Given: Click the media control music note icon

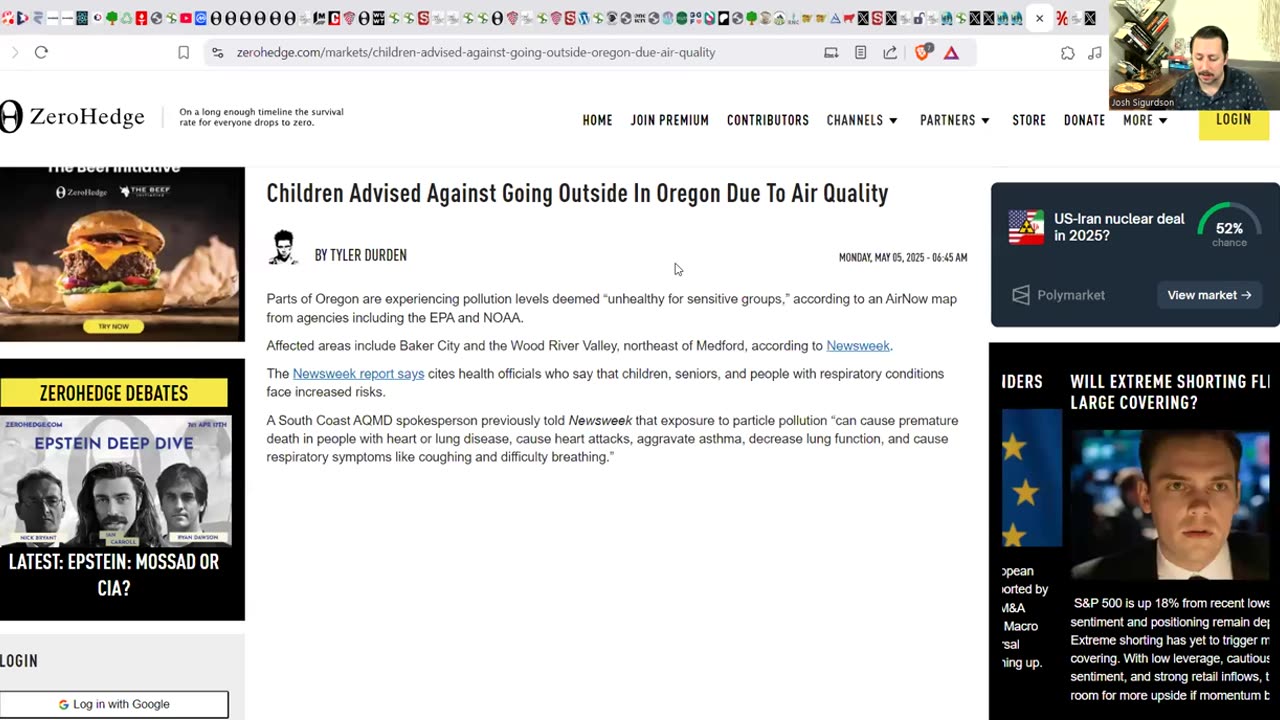Looking at the screenshot, I should 1095,52.
